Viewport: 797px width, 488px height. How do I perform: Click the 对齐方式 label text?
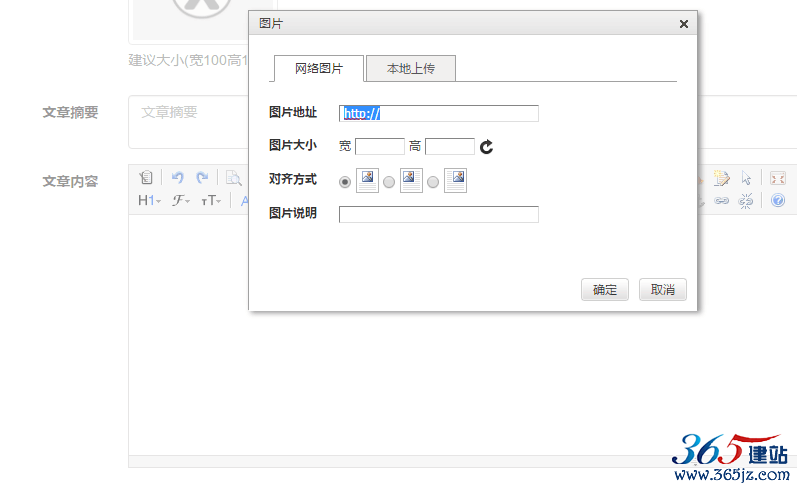coord(293,179)
